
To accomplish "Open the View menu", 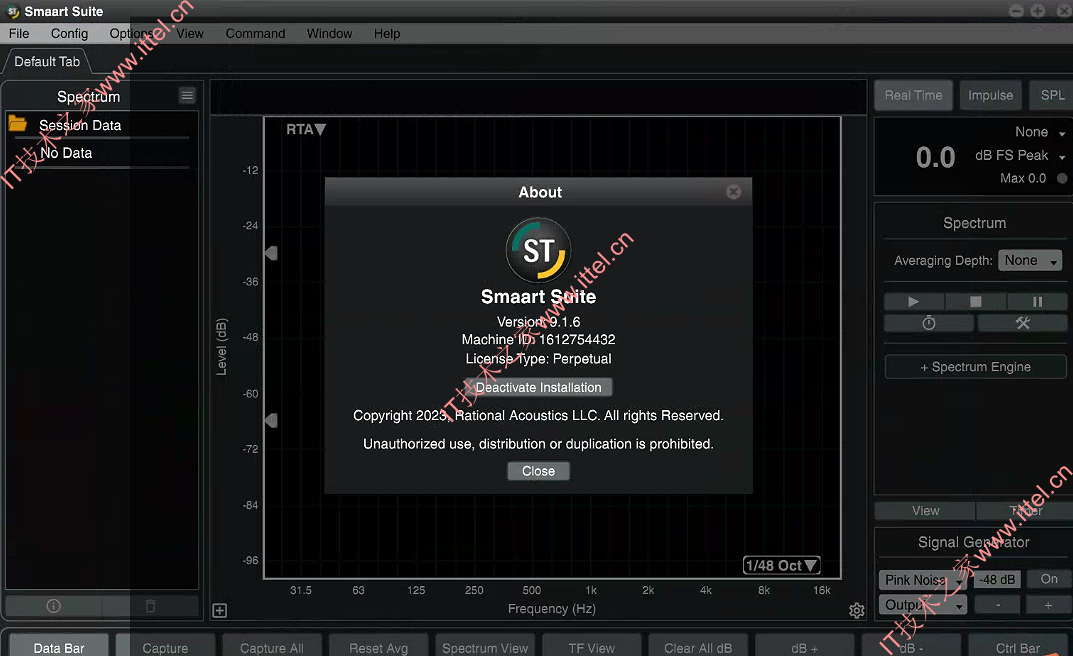I will [190, 34].
